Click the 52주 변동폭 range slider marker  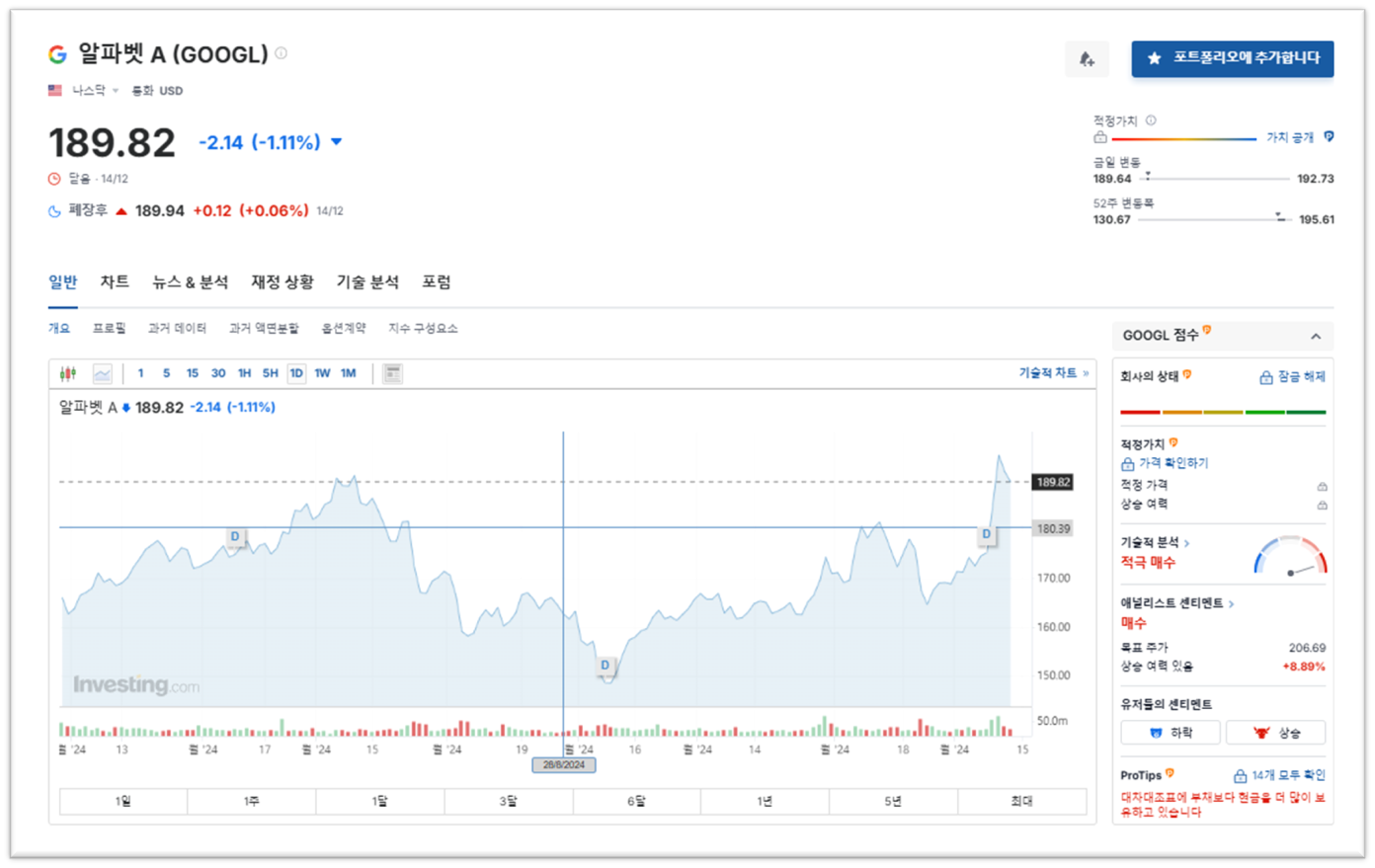[1279, 216]
